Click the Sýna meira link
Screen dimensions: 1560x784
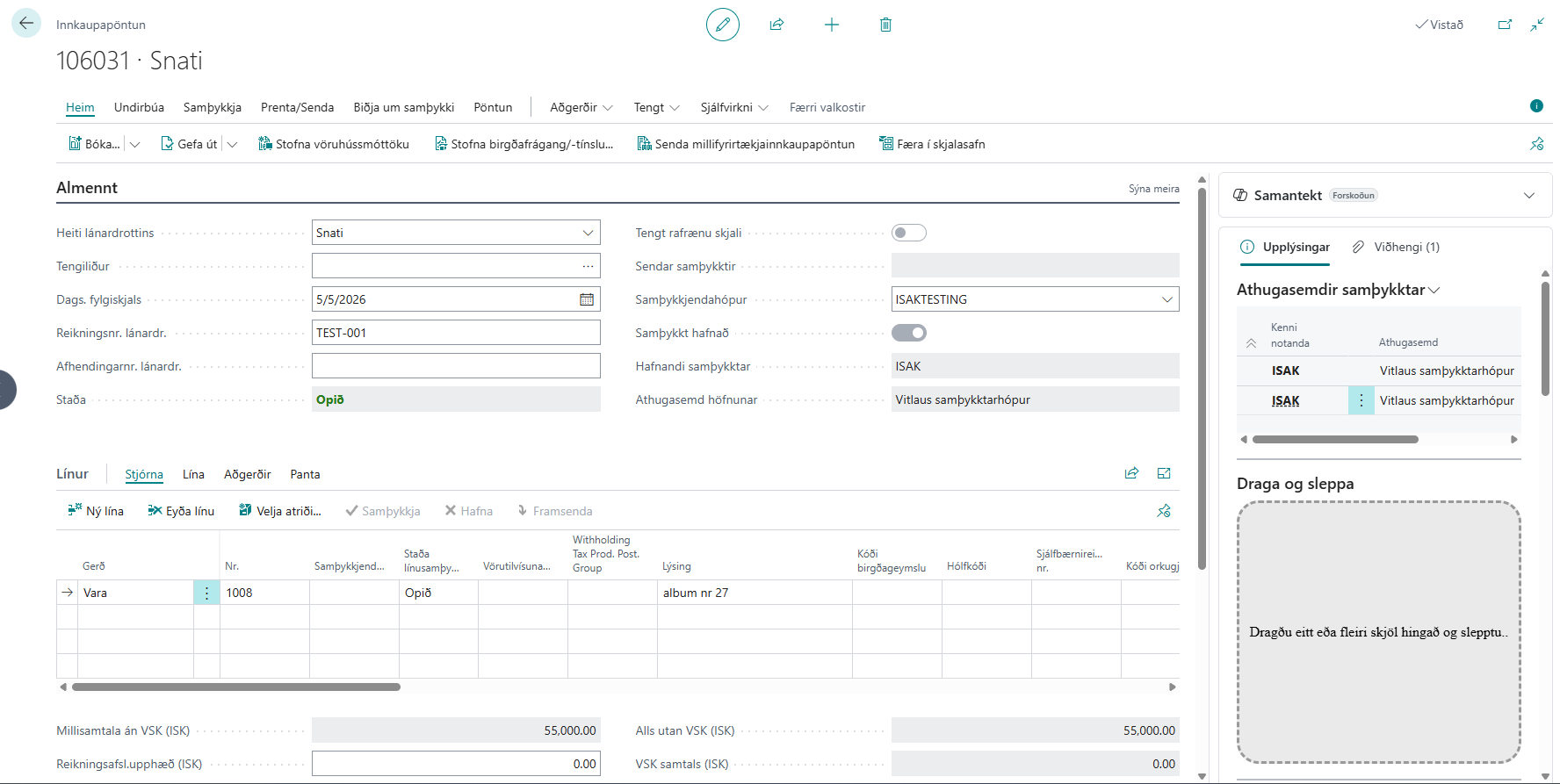coord(1153,189)
